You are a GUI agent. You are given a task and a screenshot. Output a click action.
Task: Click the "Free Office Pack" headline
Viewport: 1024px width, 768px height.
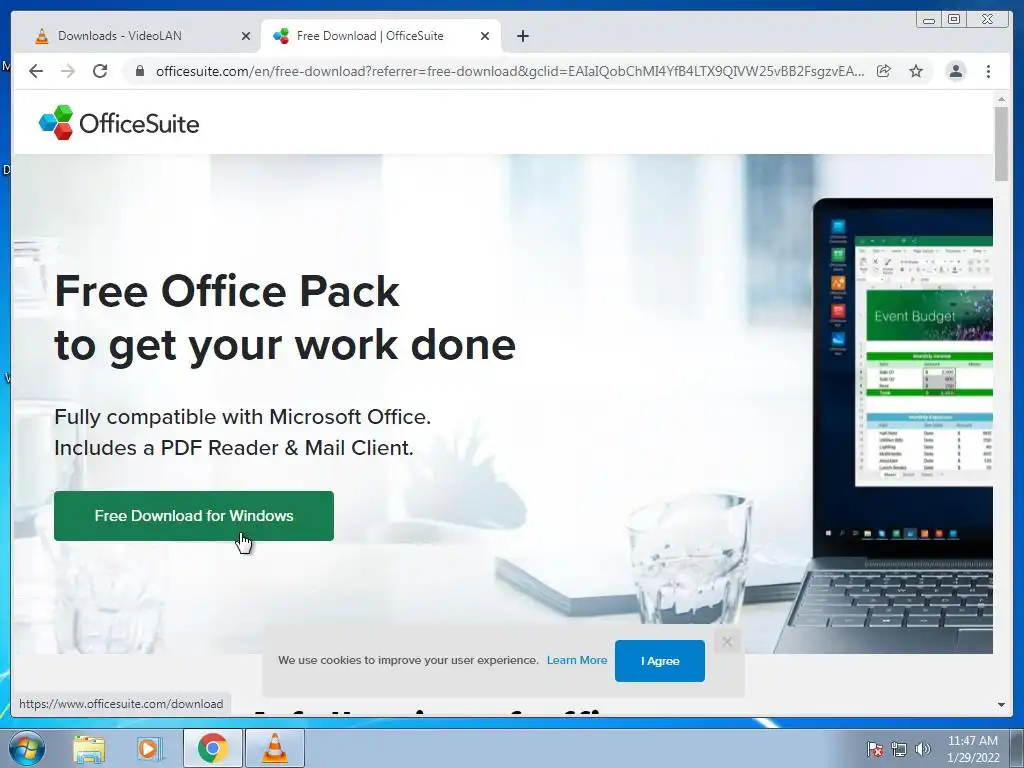point(227,291)
